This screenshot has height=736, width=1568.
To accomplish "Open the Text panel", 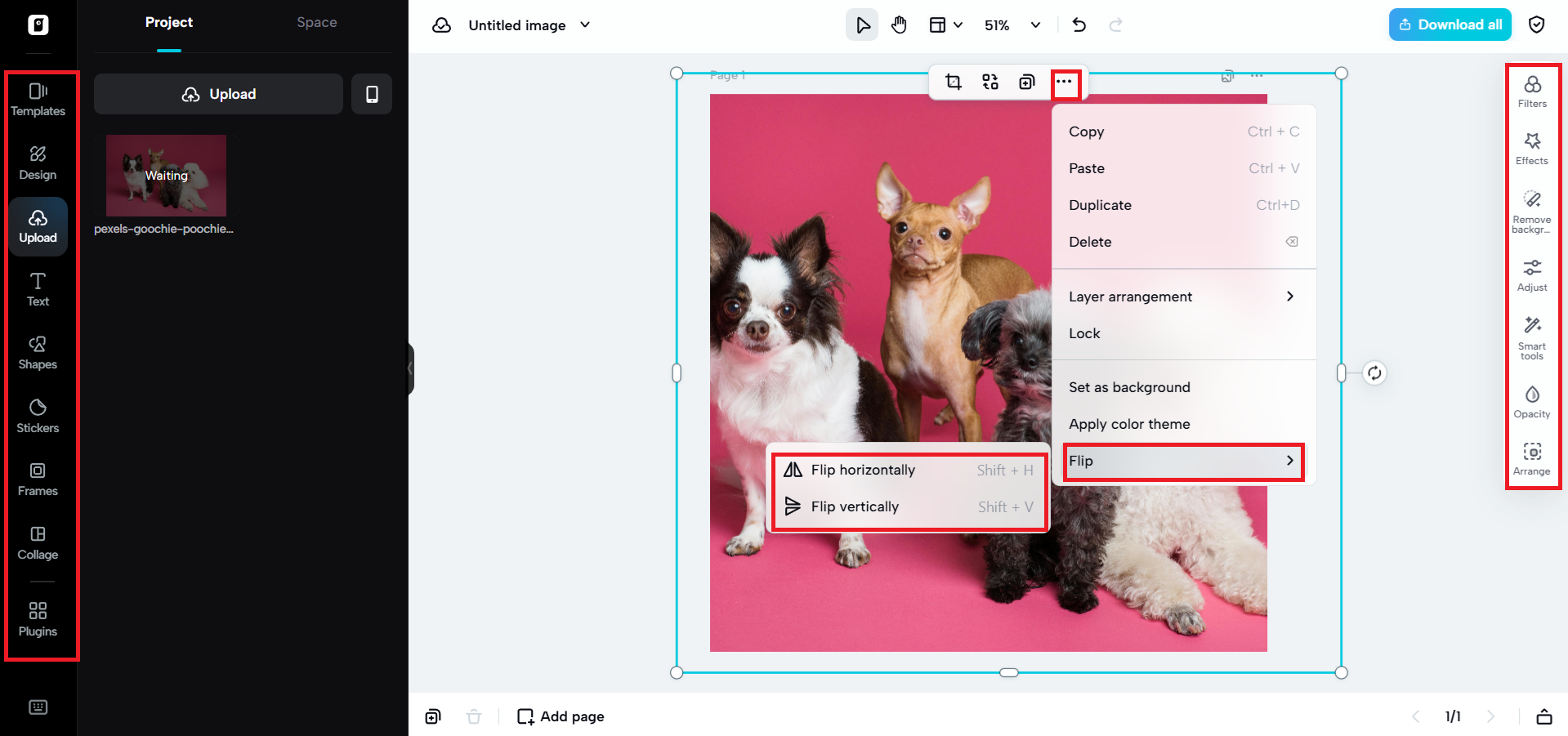I will (x=38, y=288).
